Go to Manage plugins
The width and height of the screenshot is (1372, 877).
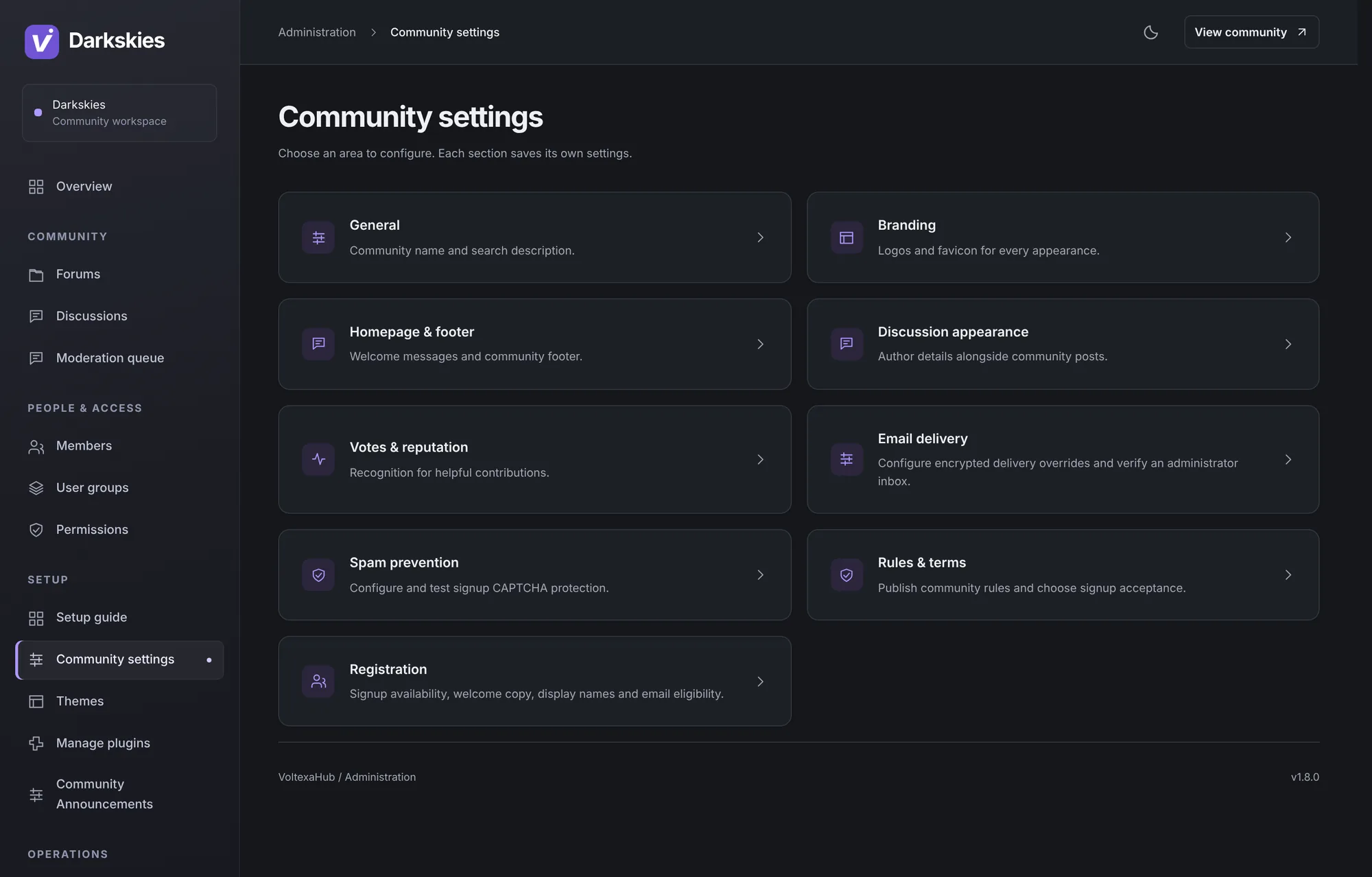click(x=119, y=743)
